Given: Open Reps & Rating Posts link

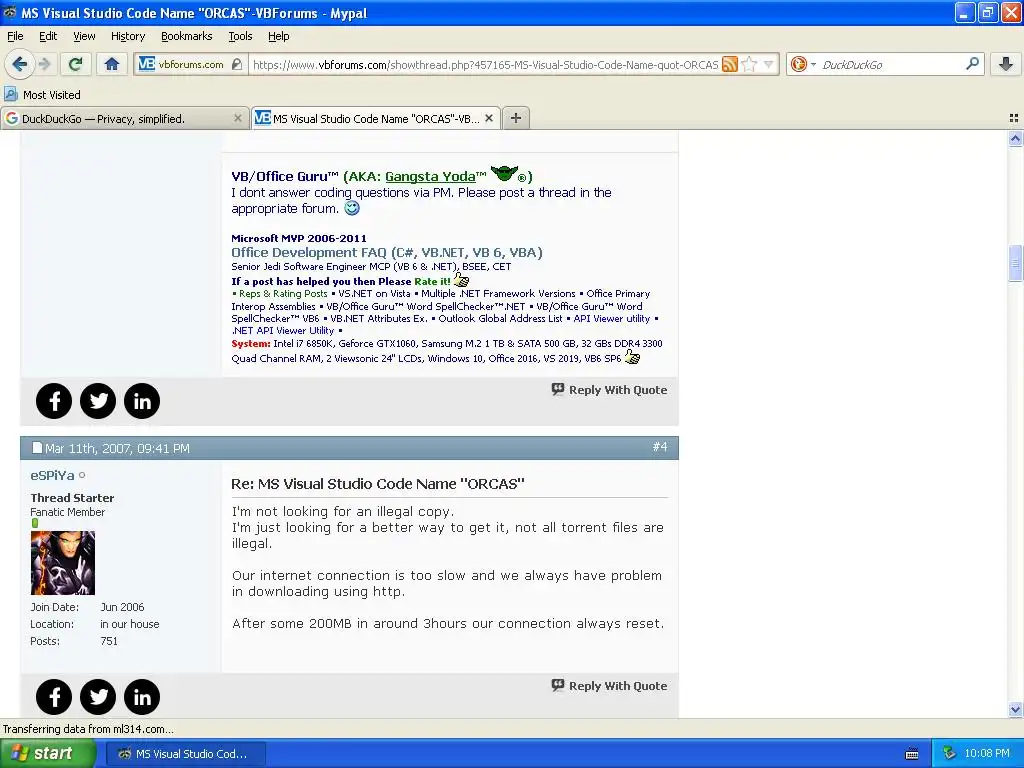Looking at the screenshot, I should pyautogui.click(x=283, y=294).
